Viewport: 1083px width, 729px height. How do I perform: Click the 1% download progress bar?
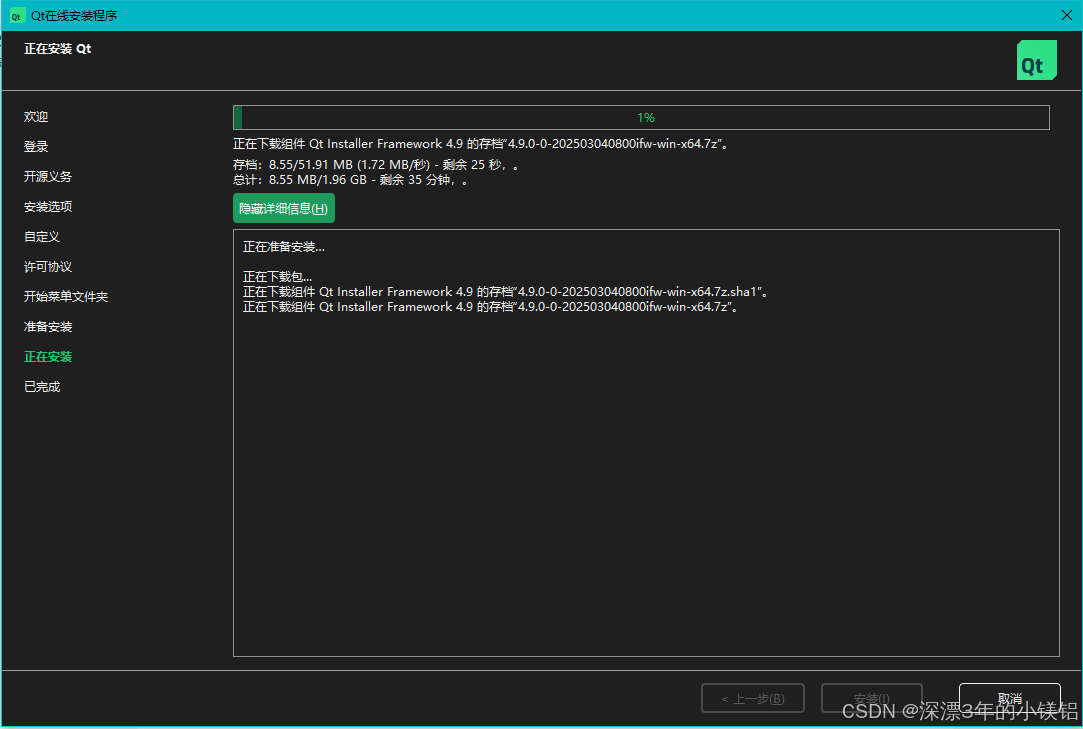[641, 117]
